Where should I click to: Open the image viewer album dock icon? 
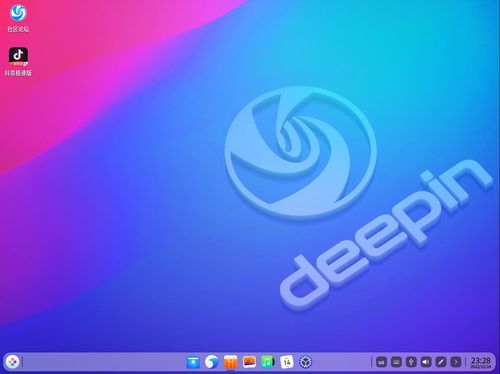coord(249,362)
